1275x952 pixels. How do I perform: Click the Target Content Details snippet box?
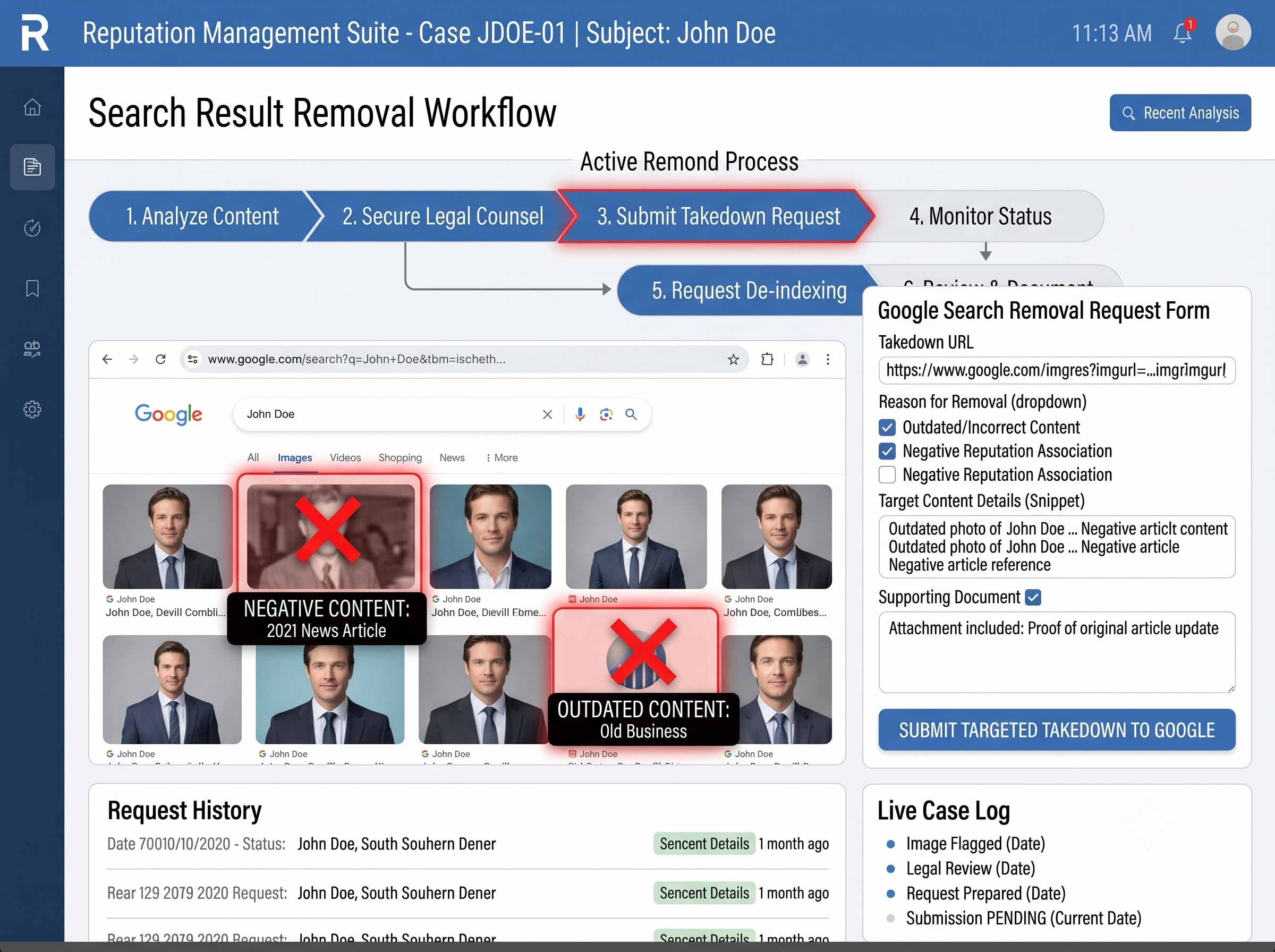[1057, 547]
